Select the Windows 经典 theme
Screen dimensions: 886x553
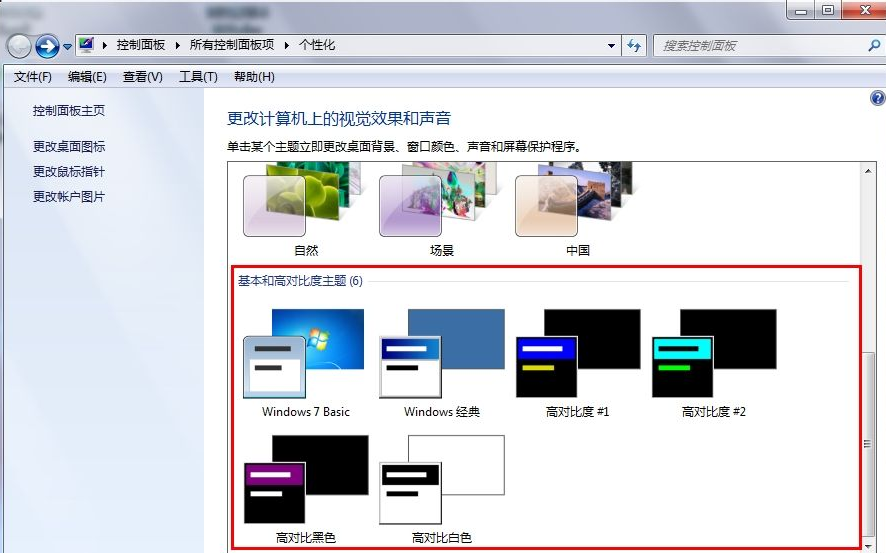pyautogui.click(x=442, y=363)
